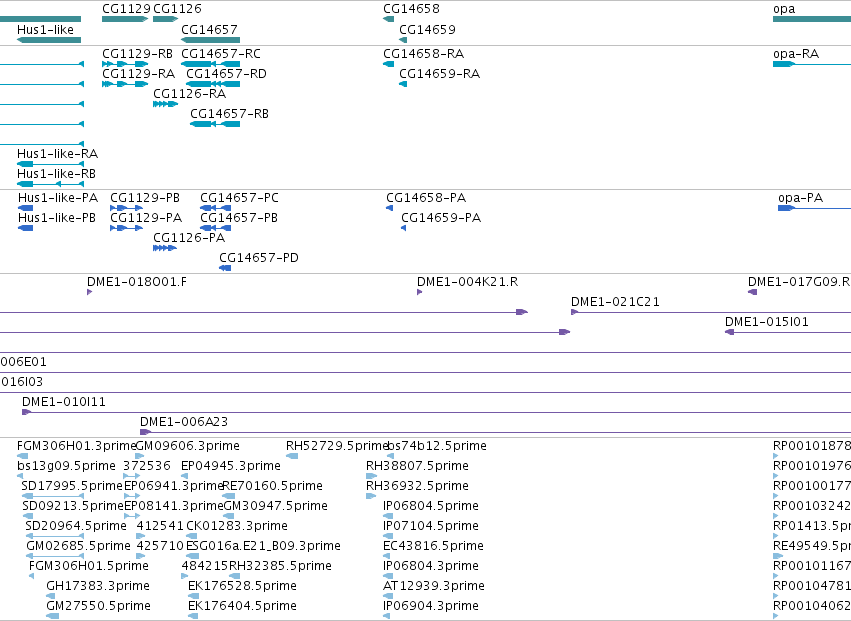Click the CG1129-RB transcript label
The image size is (851, 621).
pyautogui.click(x=137, y=54)
